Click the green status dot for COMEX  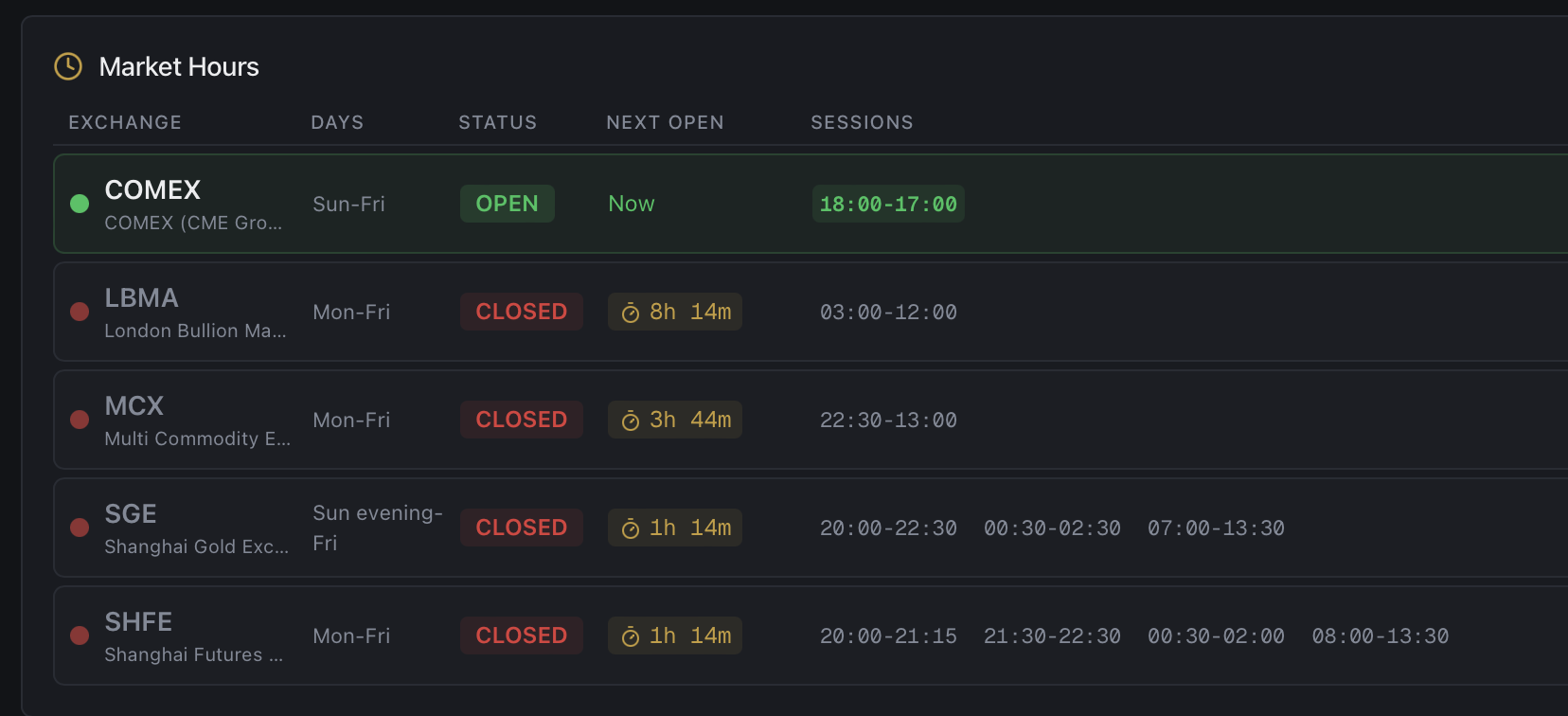(x=80, y=203)
